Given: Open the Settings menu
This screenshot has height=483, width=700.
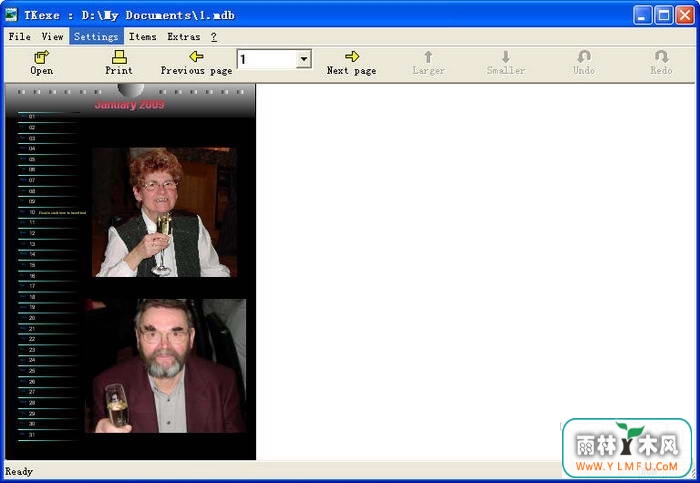Looking at the screenshot, I should click(96, 37).
